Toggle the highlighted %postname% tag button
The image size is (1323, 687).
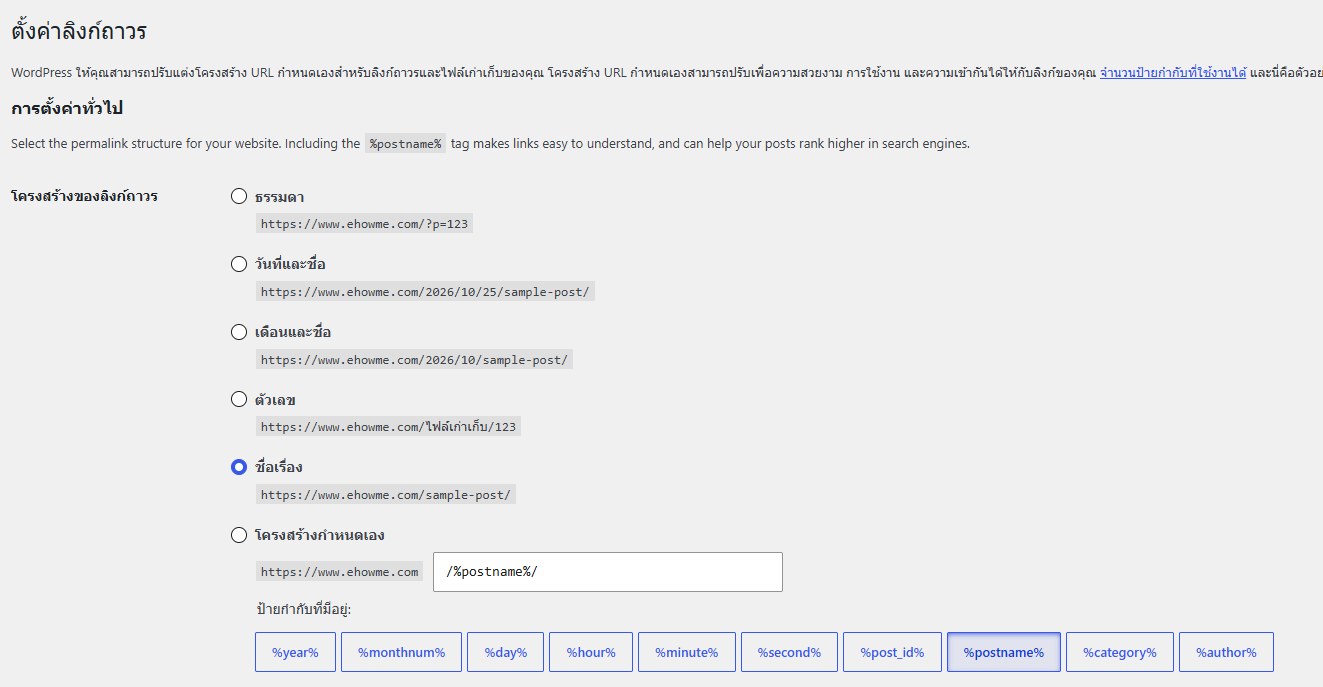coord(1004,652)
